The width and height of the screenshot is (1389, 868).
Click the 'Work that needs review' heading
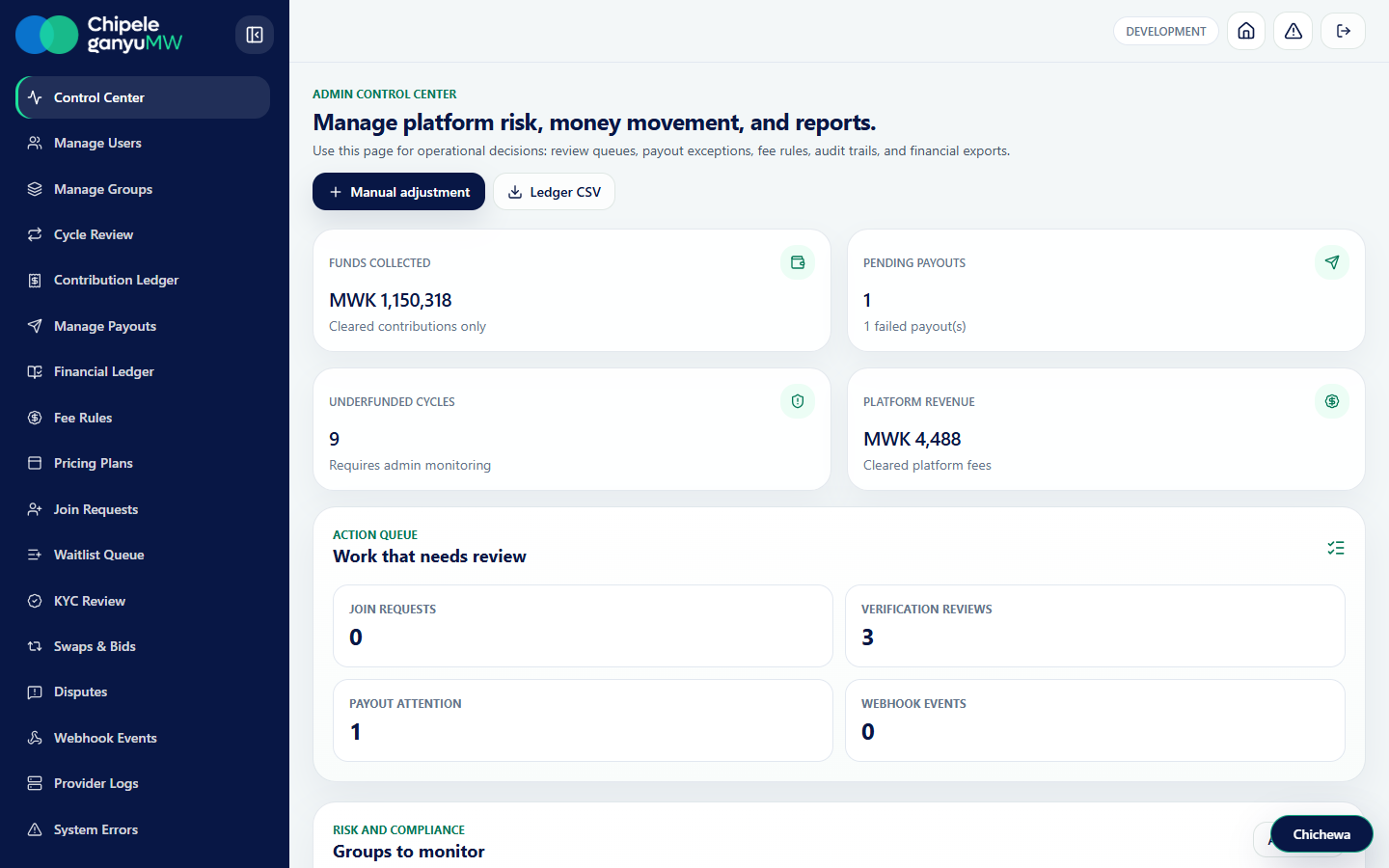tap(429, 556)
